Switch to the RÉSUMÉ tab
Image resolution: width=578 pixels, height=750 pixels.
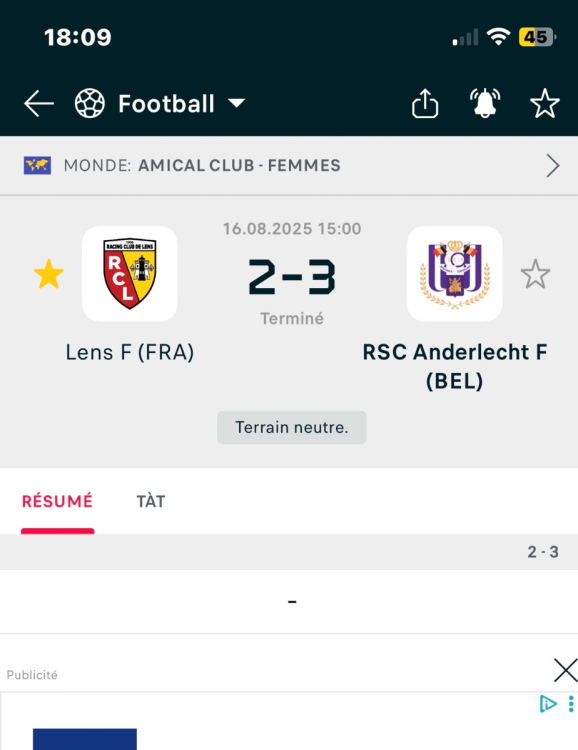(x=57, y=501)
